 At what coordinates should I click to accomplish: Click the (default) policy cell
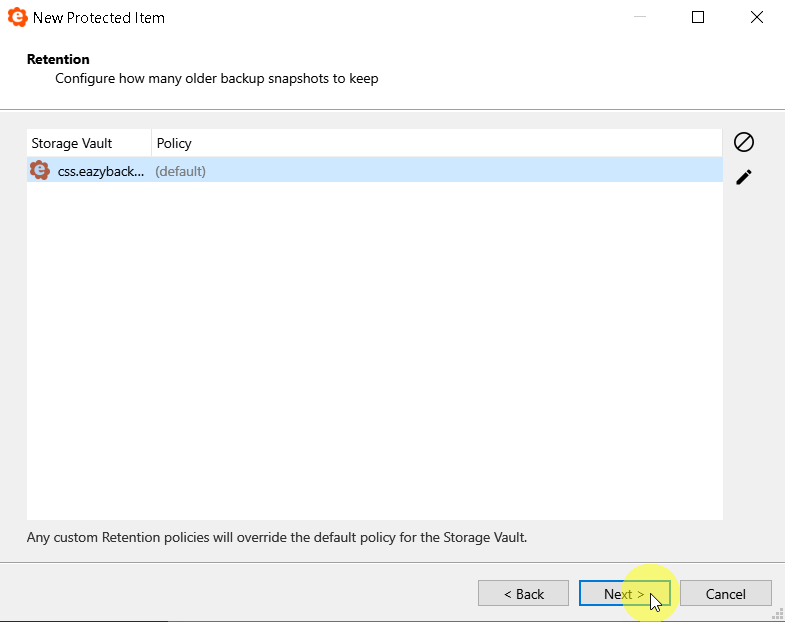point(181,171)
